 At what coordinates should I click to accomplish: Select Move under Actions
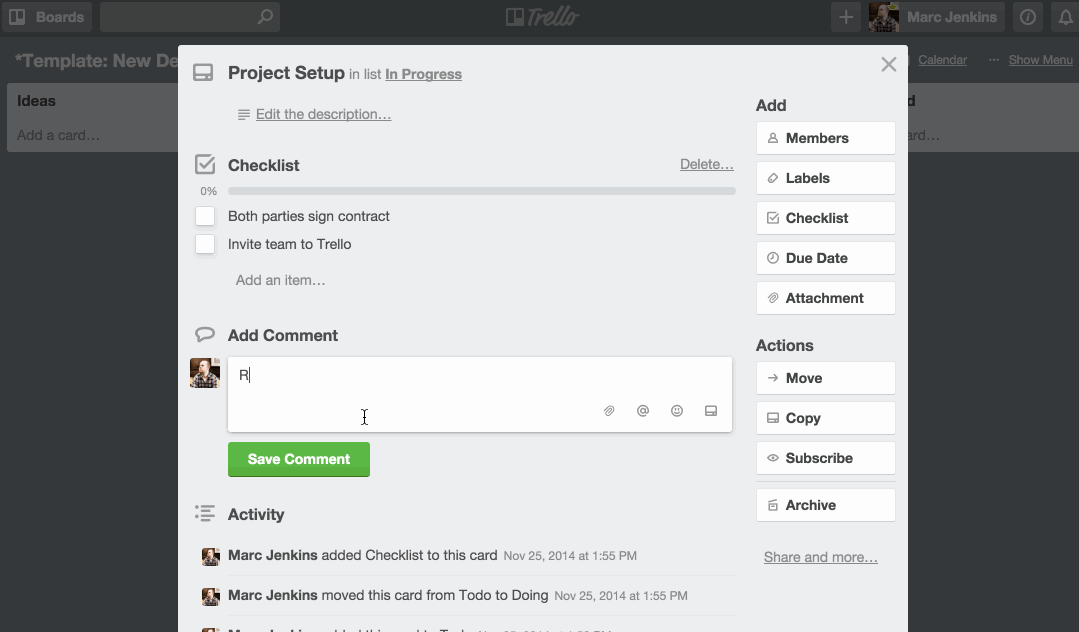tap(825, 378)
